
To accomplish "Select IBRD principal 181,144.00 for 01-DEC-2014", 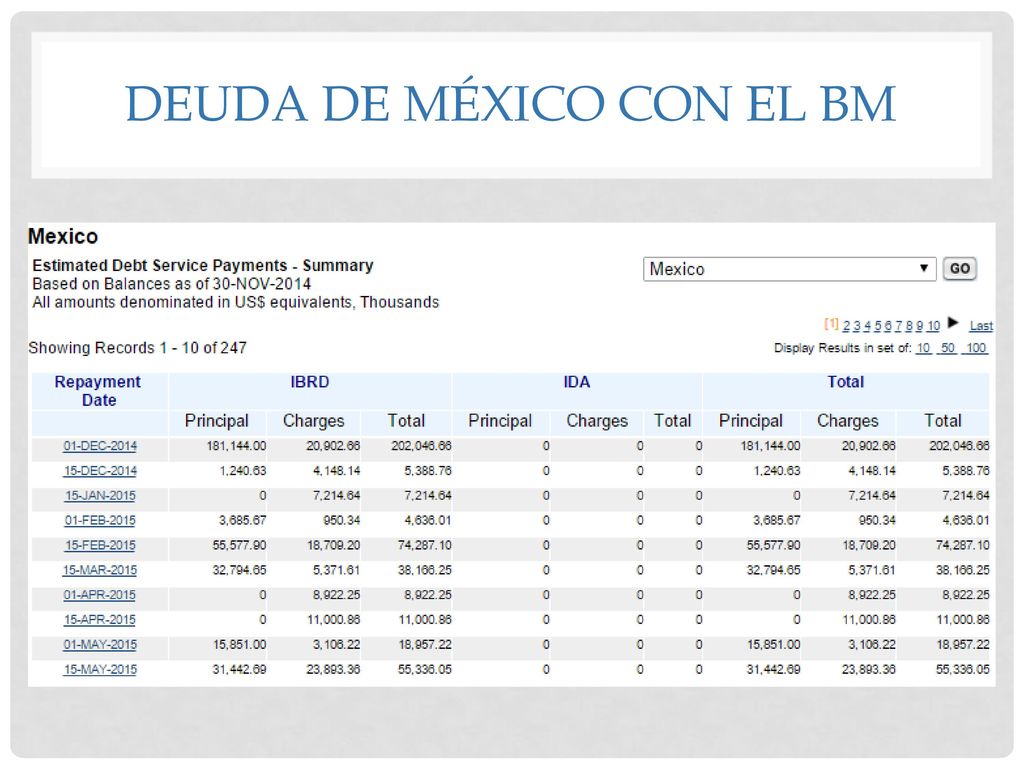I will 236,446.
